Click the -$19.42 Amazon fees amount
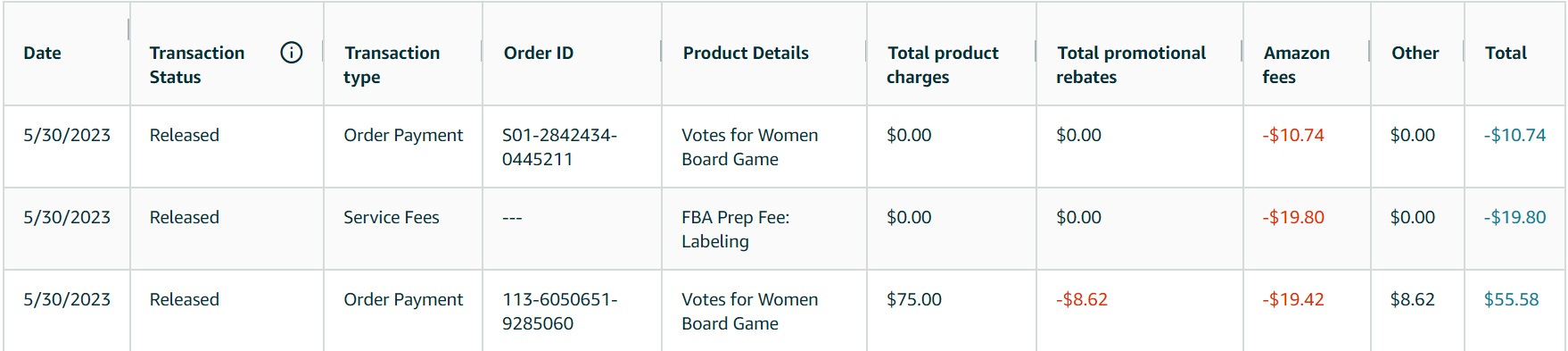The width and height of the screenshot is (1568, 351). (x=1293, y=299)
